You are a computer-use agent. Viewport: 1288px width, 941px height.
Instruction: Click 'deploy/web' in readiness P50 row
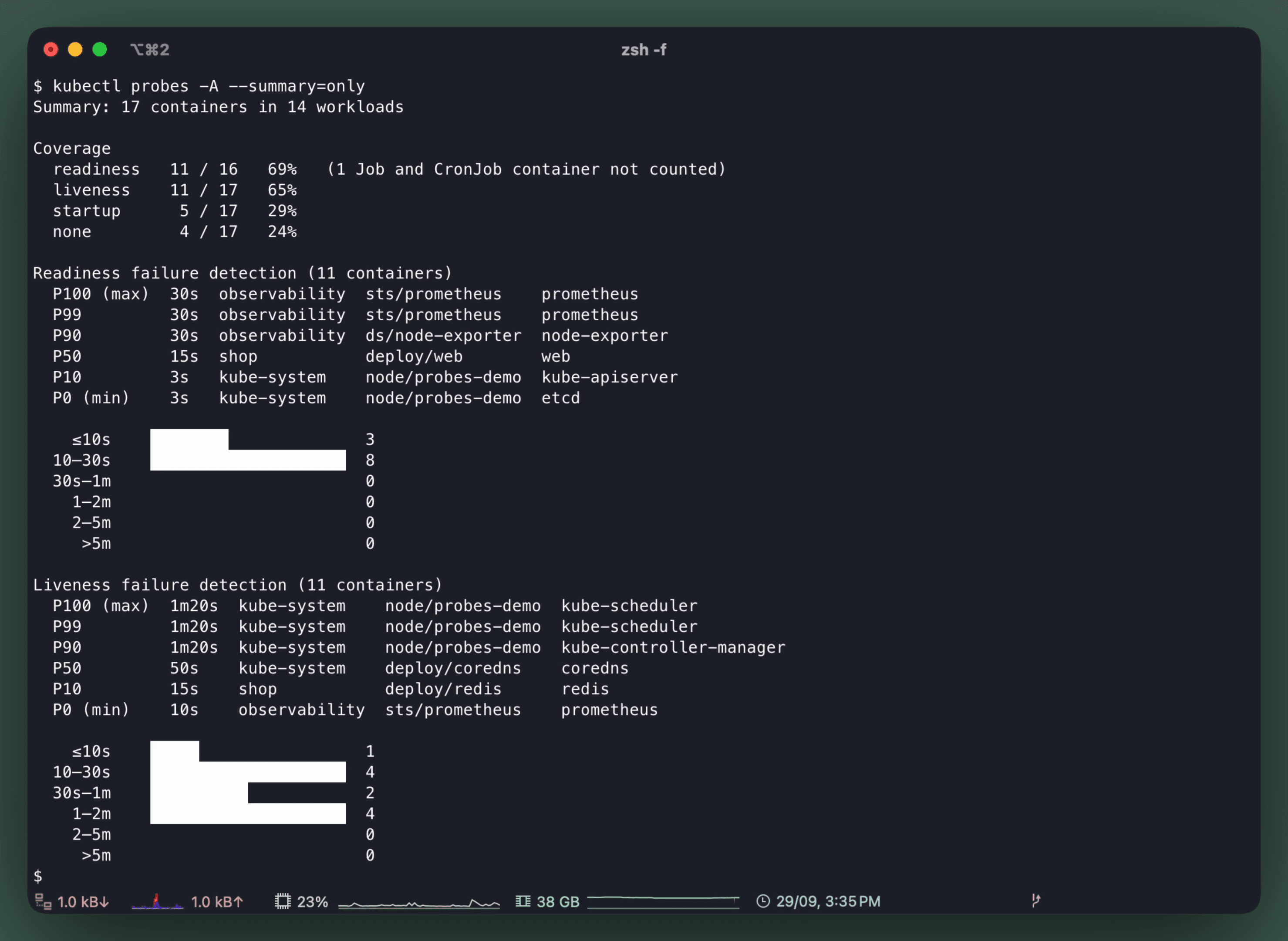point(414,356)
